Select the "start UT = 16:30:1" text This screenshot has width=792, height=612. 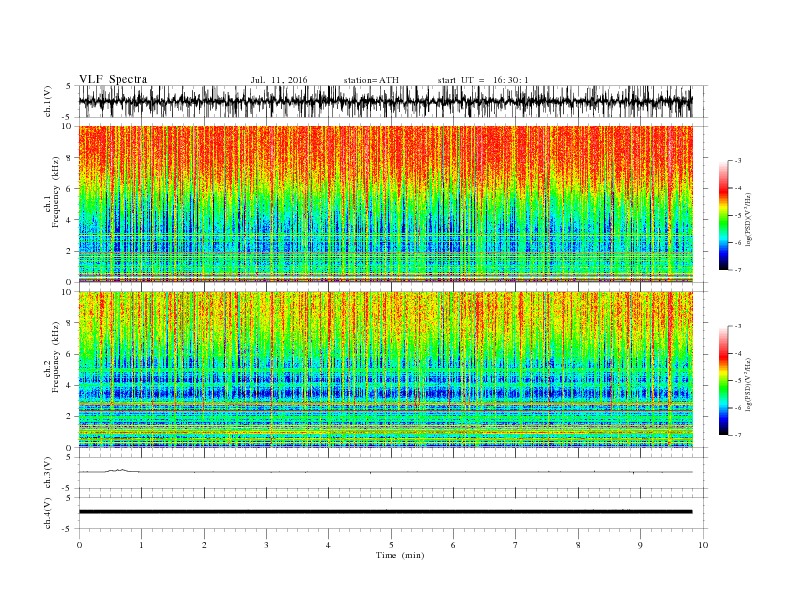click(483, 80)
